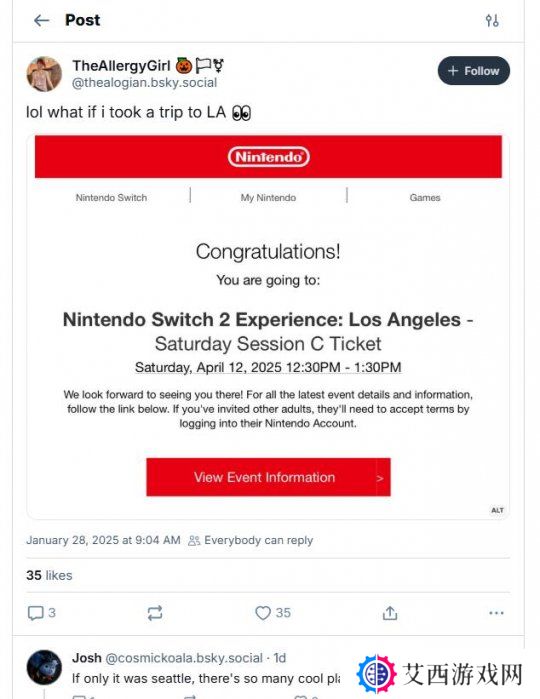This screenshot has width=540, height=699.
Task: Show the ALT text badge on image
Action: [497, 510]
